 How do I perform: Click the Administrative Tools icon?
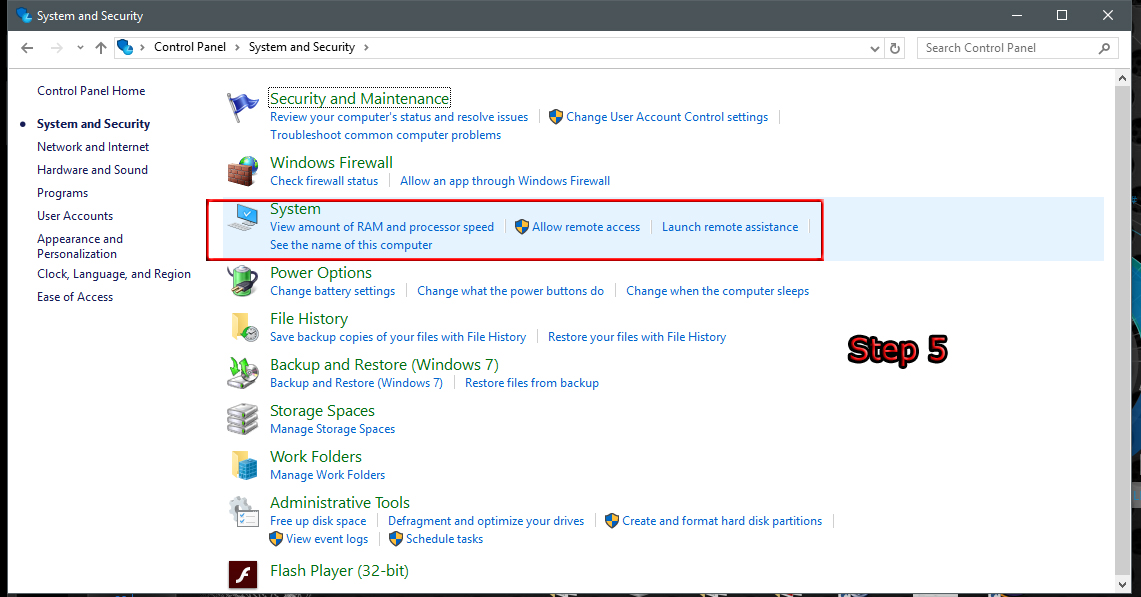[243, 511]
